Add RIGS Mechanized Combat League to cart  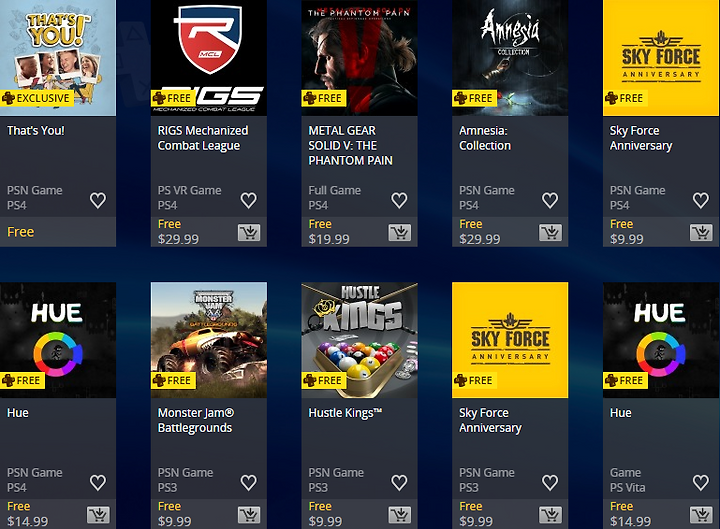pos(249,233)
